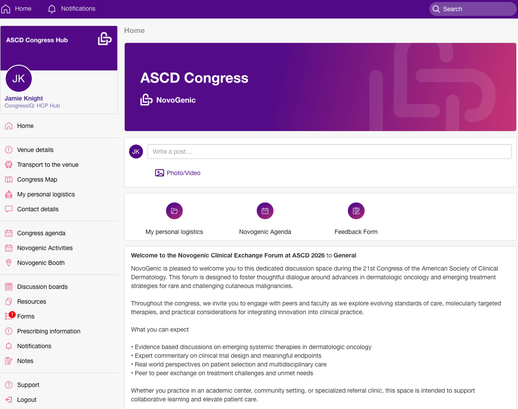Go to Congress Map menu item
Image resolution: width=518 pixels, height=409 pixels.
(x=37, y=179)
